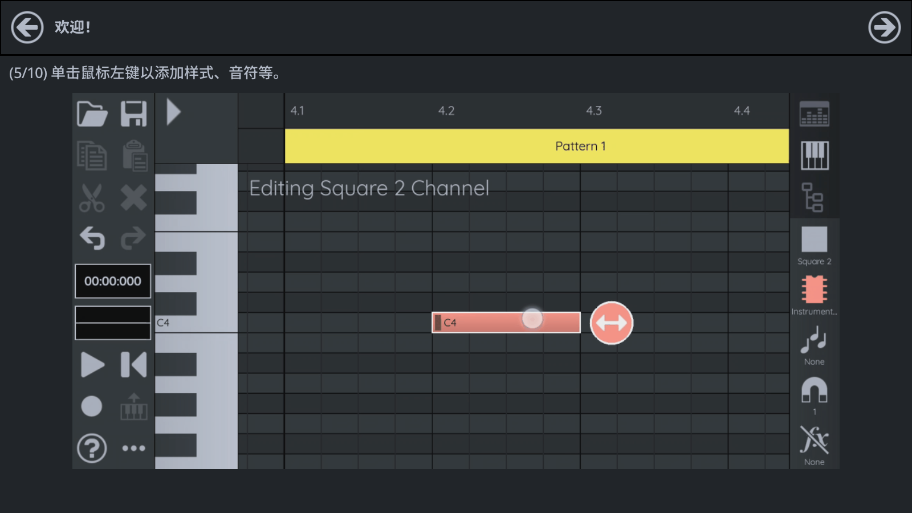Click the note resize double-arrow handle
The width and height of the screenshot is (912, 513).
coord(611,323)
